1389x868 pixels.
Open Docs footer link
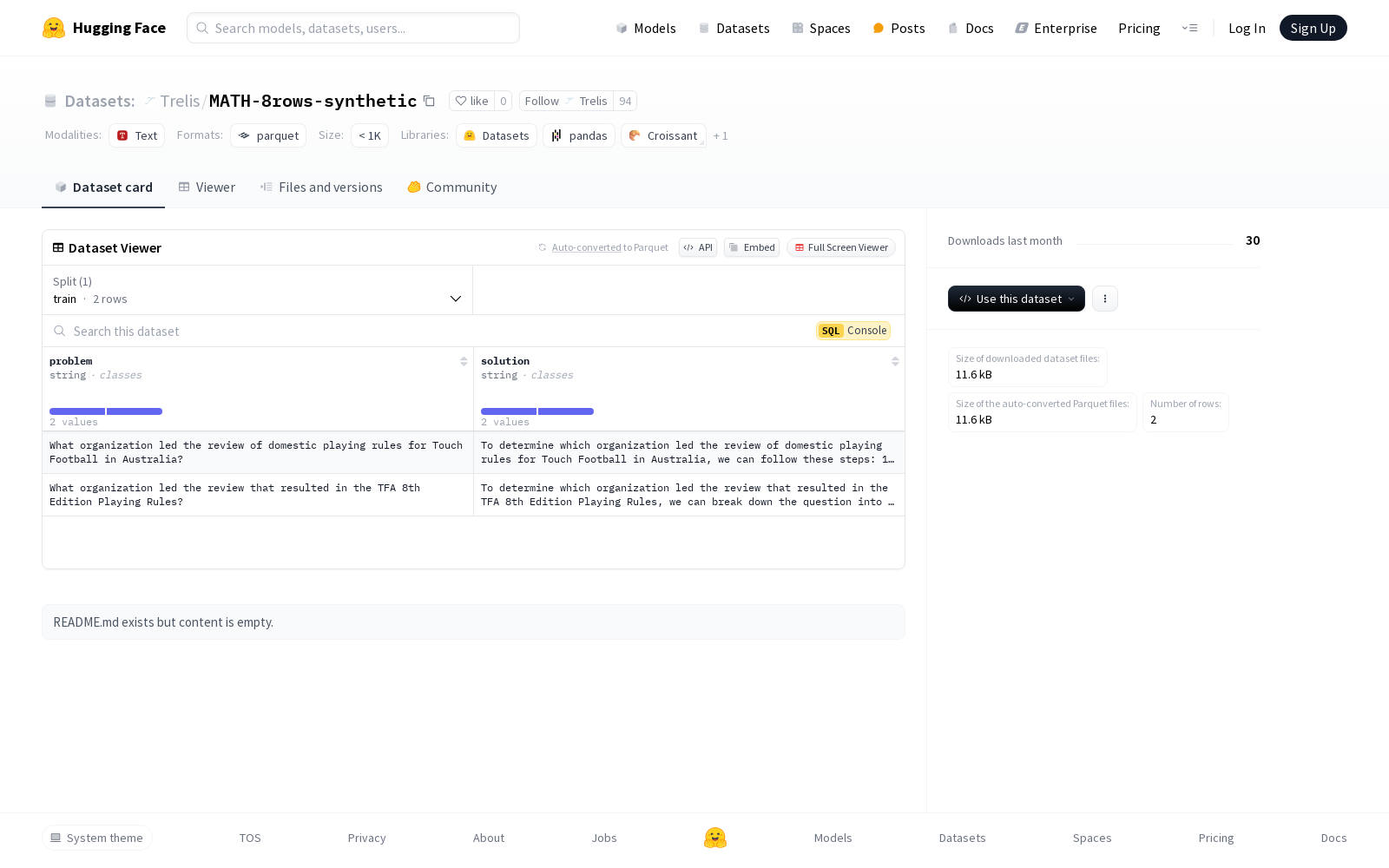pyautogui.click(x=1333, y=838)
